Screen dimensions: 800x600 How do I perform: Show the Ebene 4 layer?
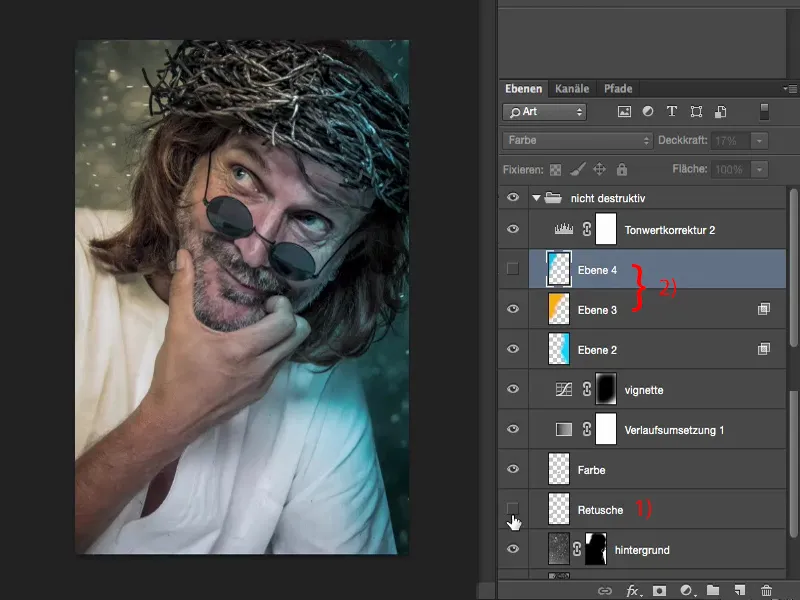tap(513, 268)
